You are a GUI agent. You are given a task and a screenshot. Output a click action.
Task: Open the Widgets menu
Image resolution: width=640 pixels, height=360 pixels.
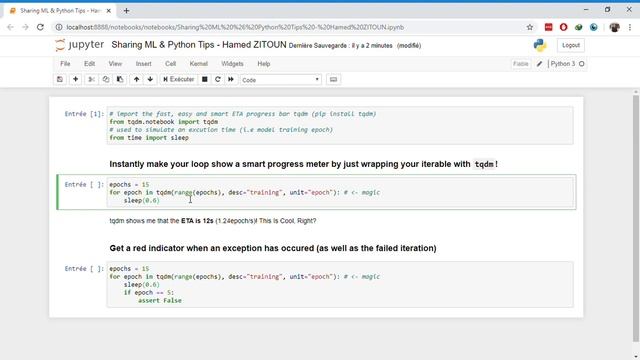(x=232, y=64)
